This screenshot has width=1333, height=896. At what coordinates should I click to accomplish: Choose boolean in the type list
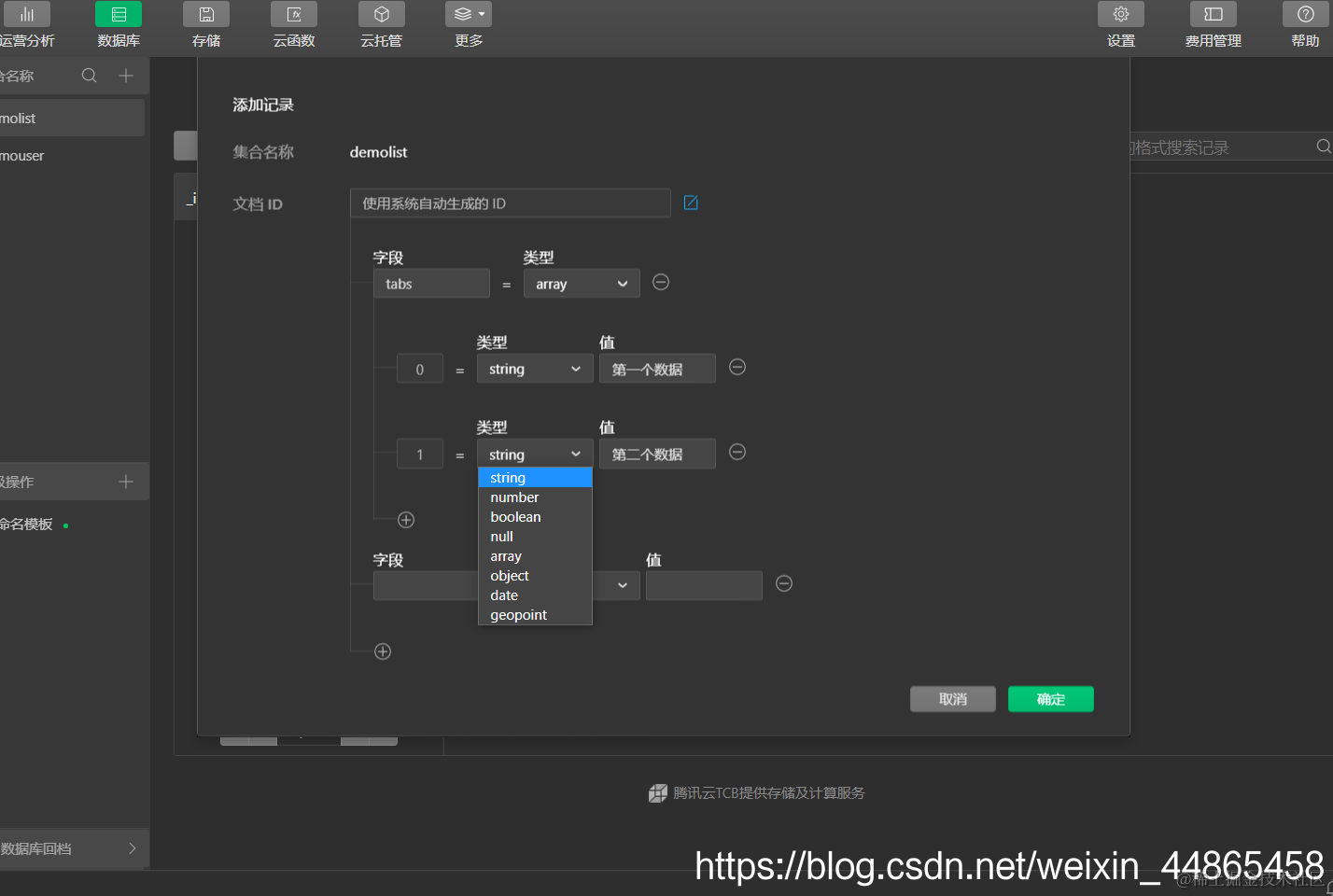[535, 517]
